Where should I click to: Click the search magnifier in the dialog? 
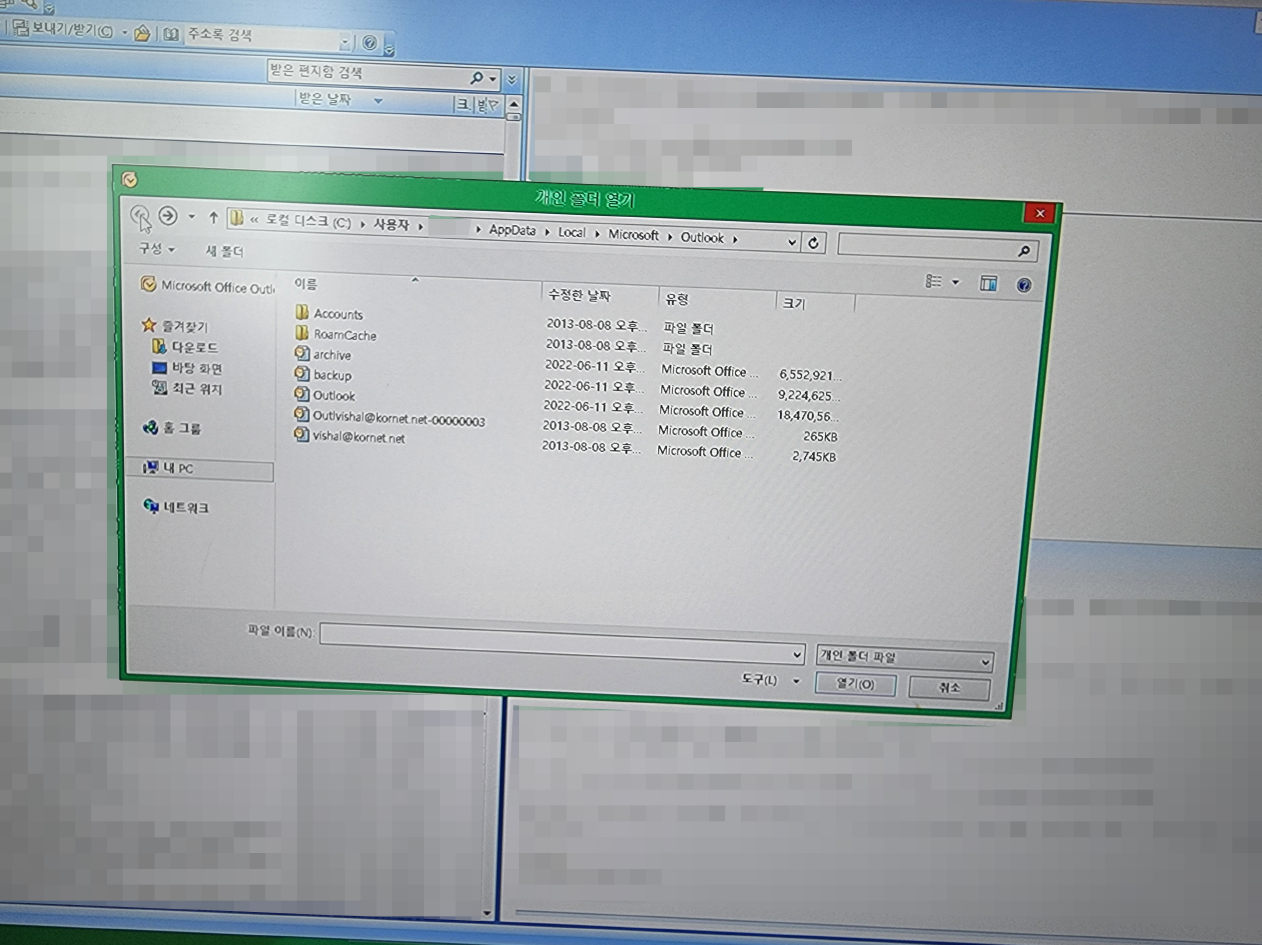(1023, 251)
